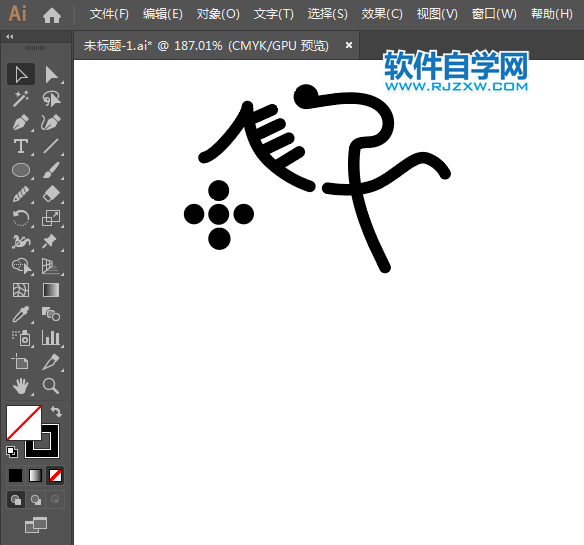The height and width of the screenshot is (545, 584).
Task: Select the Artboard tool
Action: (21, 362)
